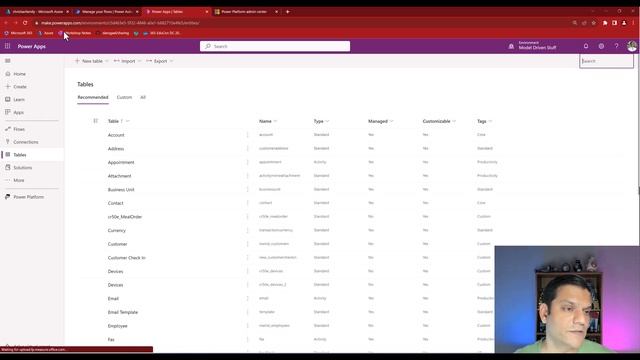Focus the header Search box

coord(275,46)
